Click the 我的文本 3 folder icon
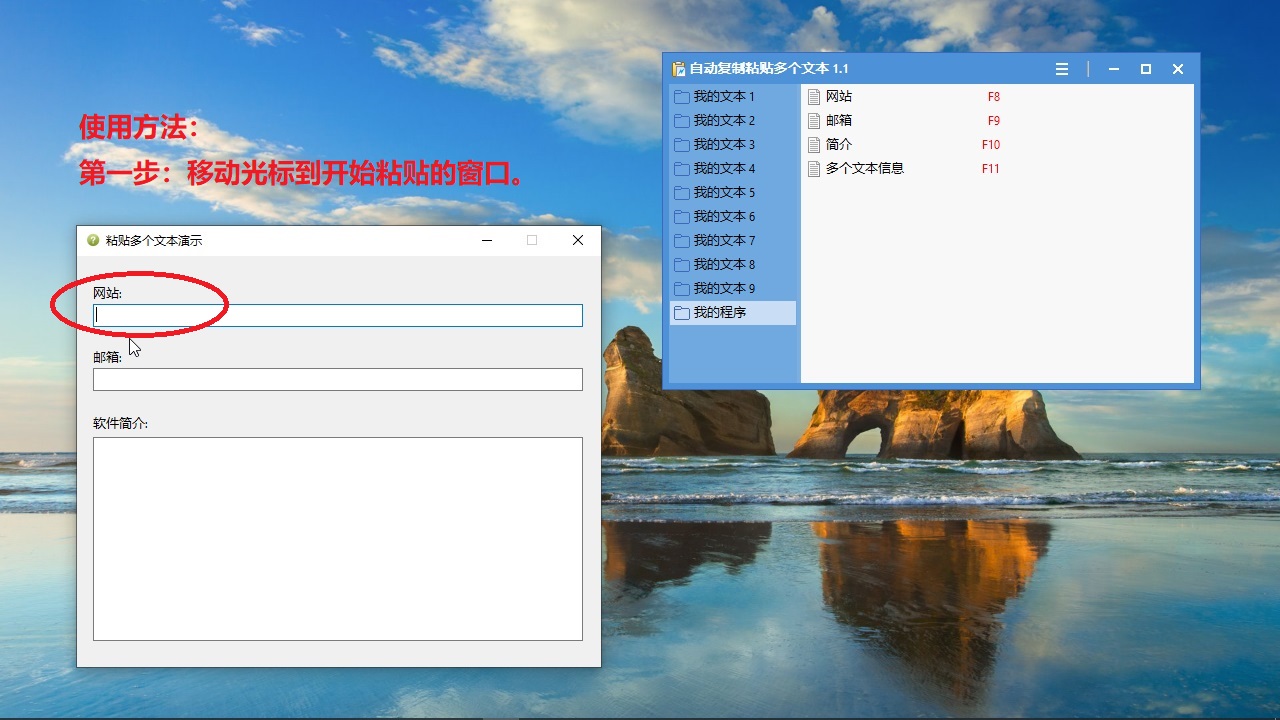The height and width of the screenshot is (720, 1280). pos(682,145)
